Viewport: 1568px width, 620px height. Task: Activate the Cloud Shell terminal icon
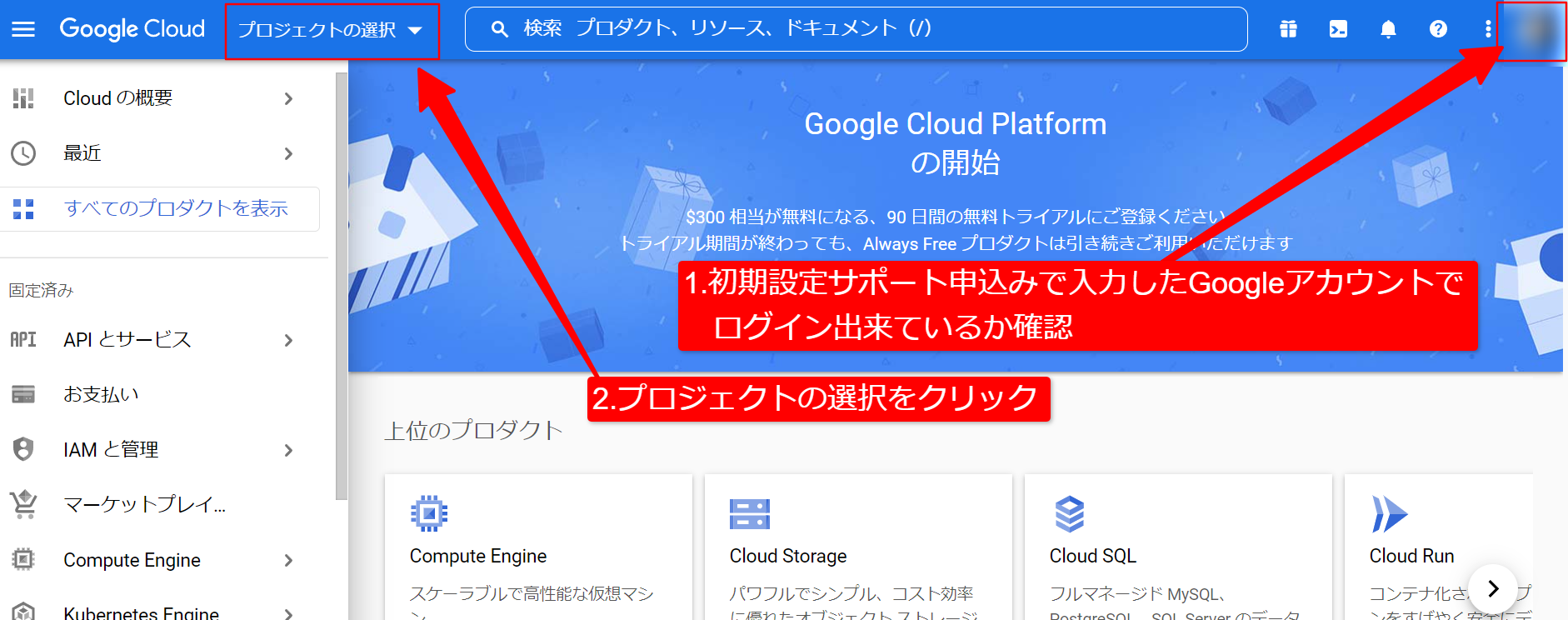click(x=1338, y=29)
